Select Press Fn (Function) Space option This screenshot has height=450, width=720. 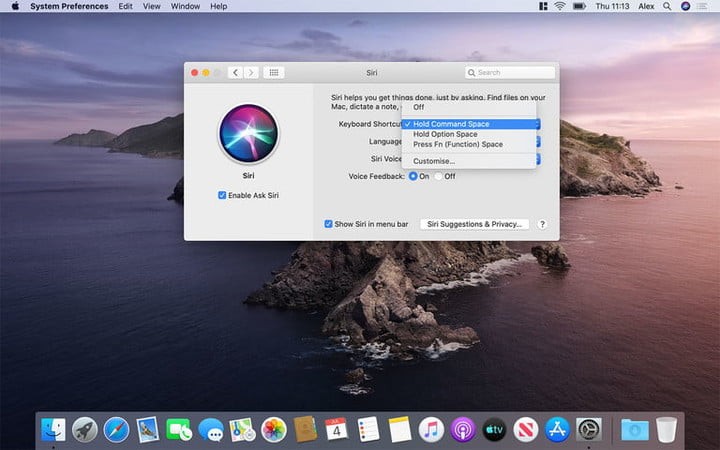[457, 144]
